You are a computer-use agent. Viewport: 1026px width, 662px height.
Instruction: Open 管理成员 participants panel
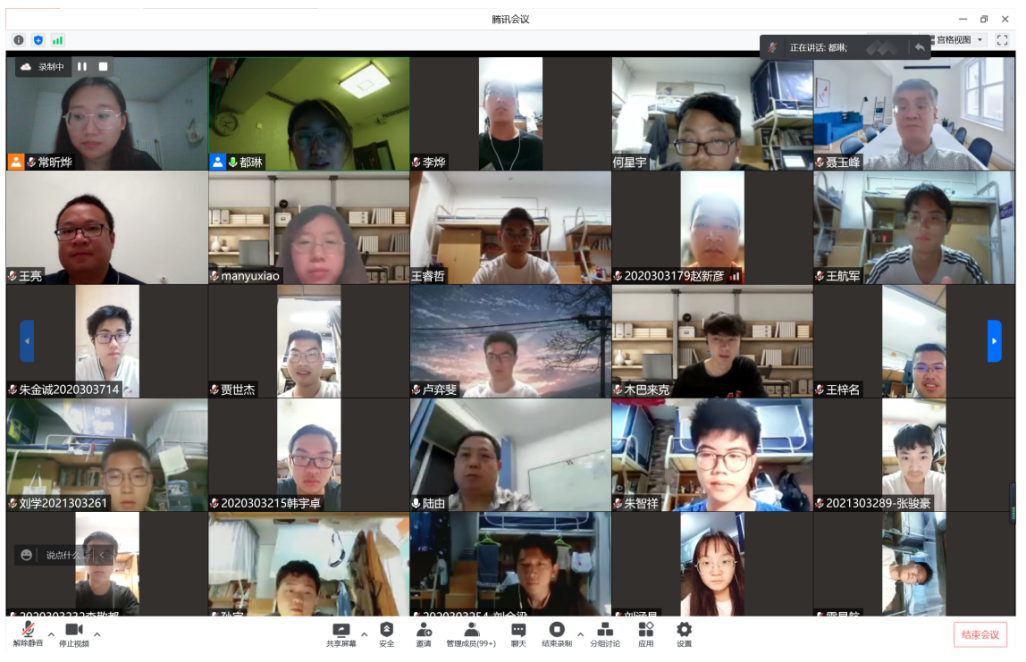coord(471,634)
